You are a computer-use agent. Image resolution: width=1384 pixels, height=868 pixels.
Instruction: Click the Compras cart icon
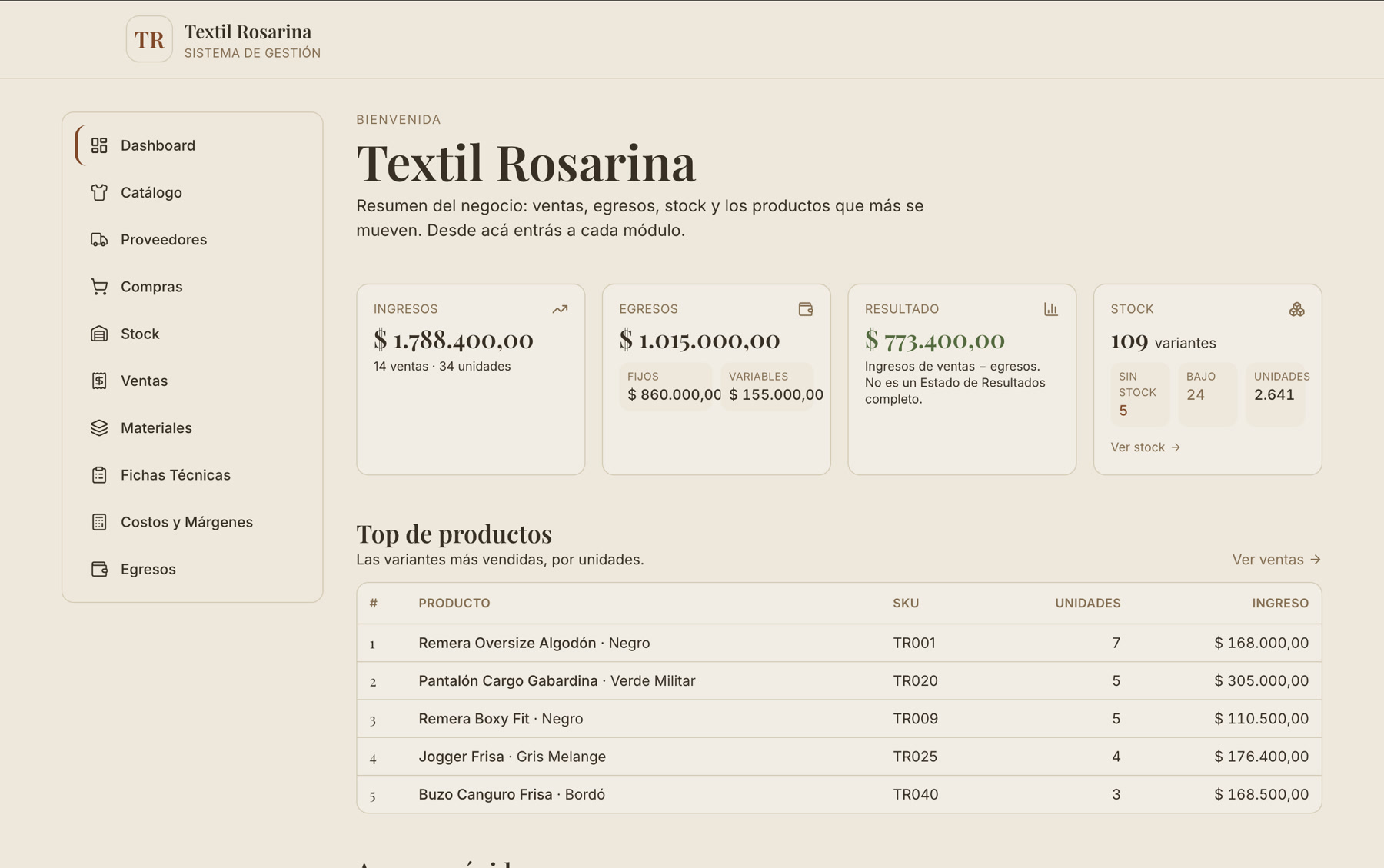(99, 287)
